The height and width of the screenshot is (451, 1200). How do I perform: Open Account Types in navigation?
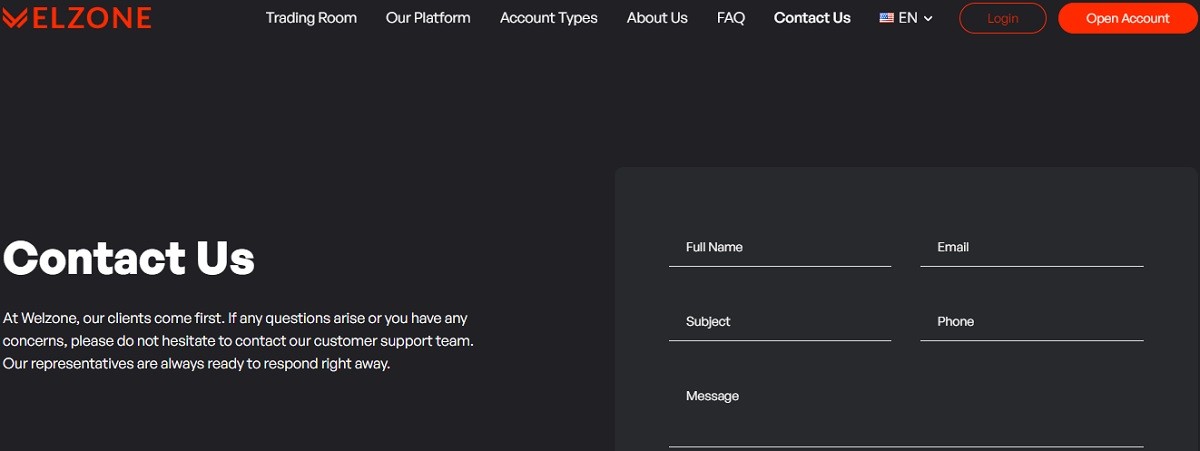[x=549, y=18]
